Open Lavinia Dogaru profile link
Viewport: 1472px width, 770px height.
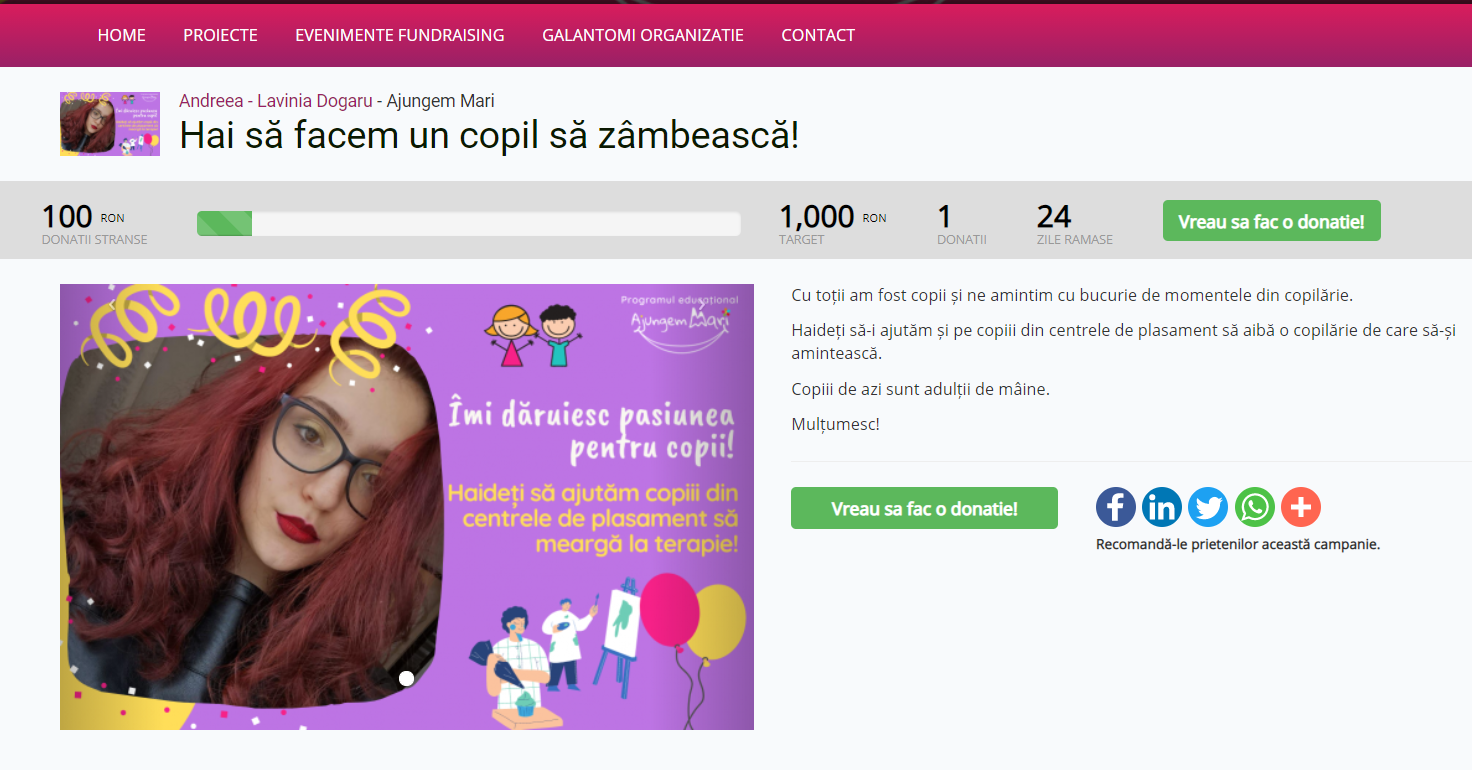pyautogui.click(x=315, y=101)
